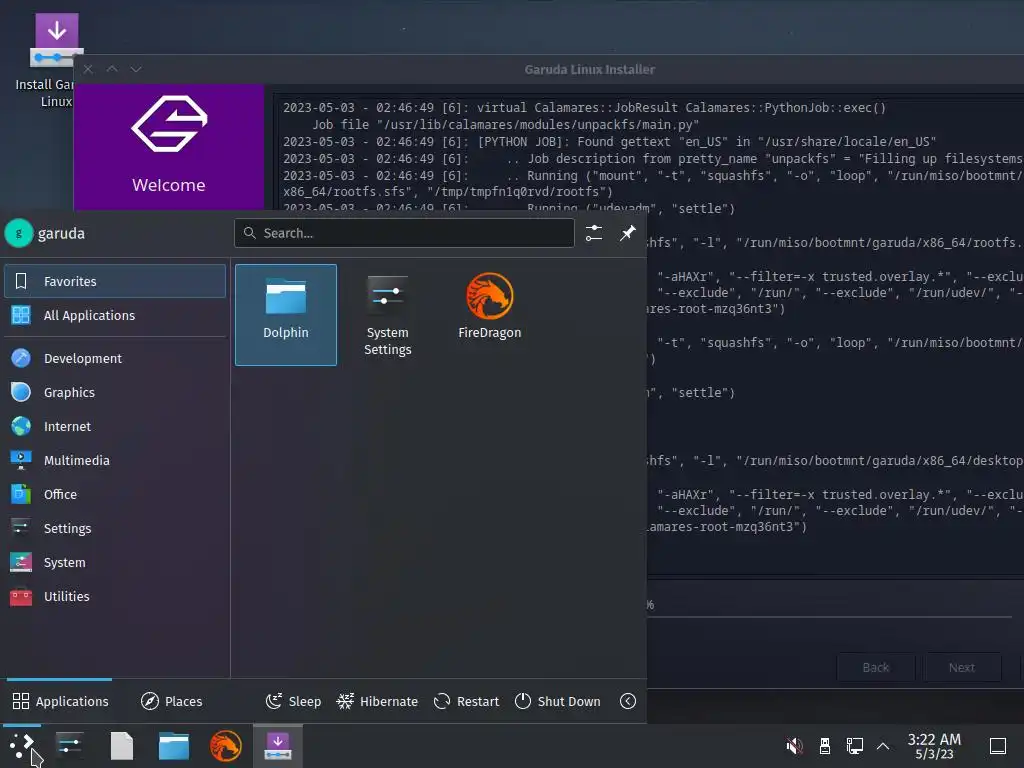
Task: Select the Favorites category
Action: [x=115, y=281]
